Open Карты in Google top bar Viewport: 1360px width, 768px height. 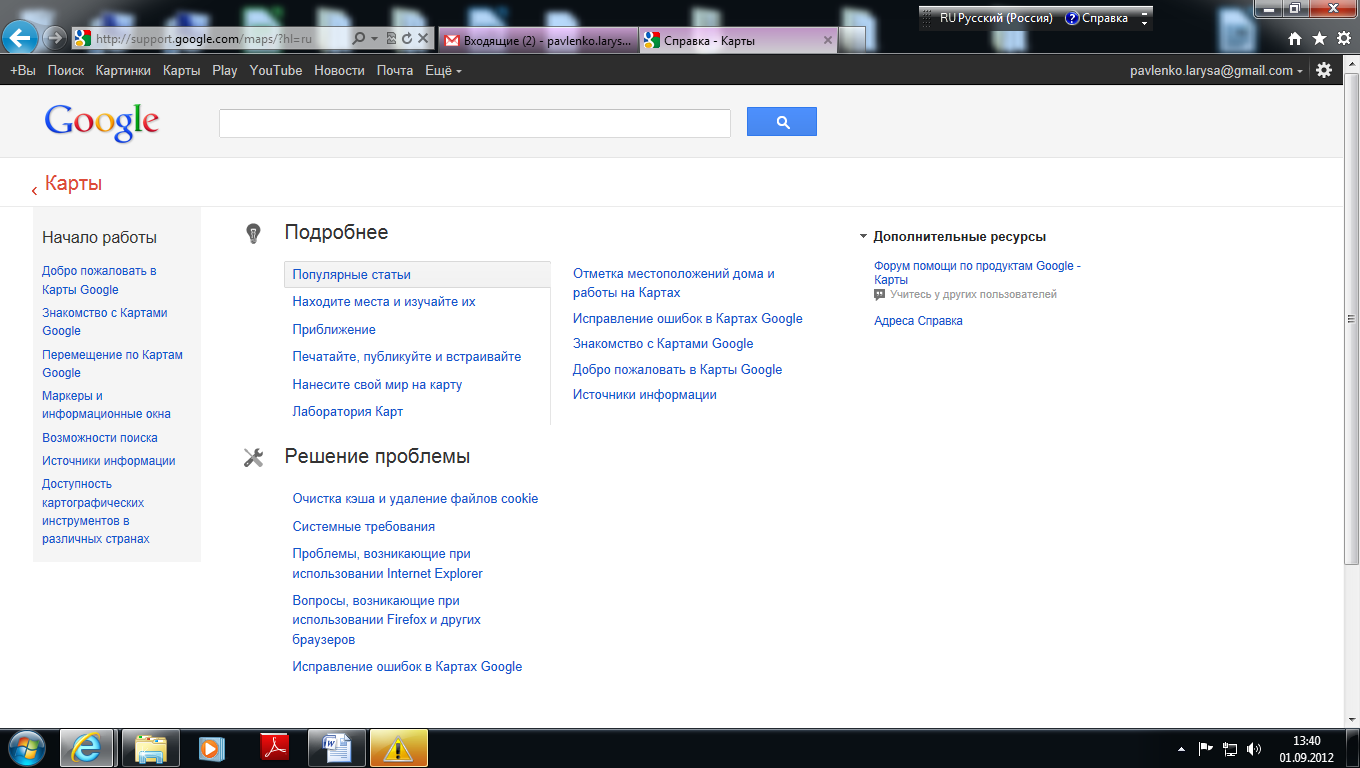(182, 71)
